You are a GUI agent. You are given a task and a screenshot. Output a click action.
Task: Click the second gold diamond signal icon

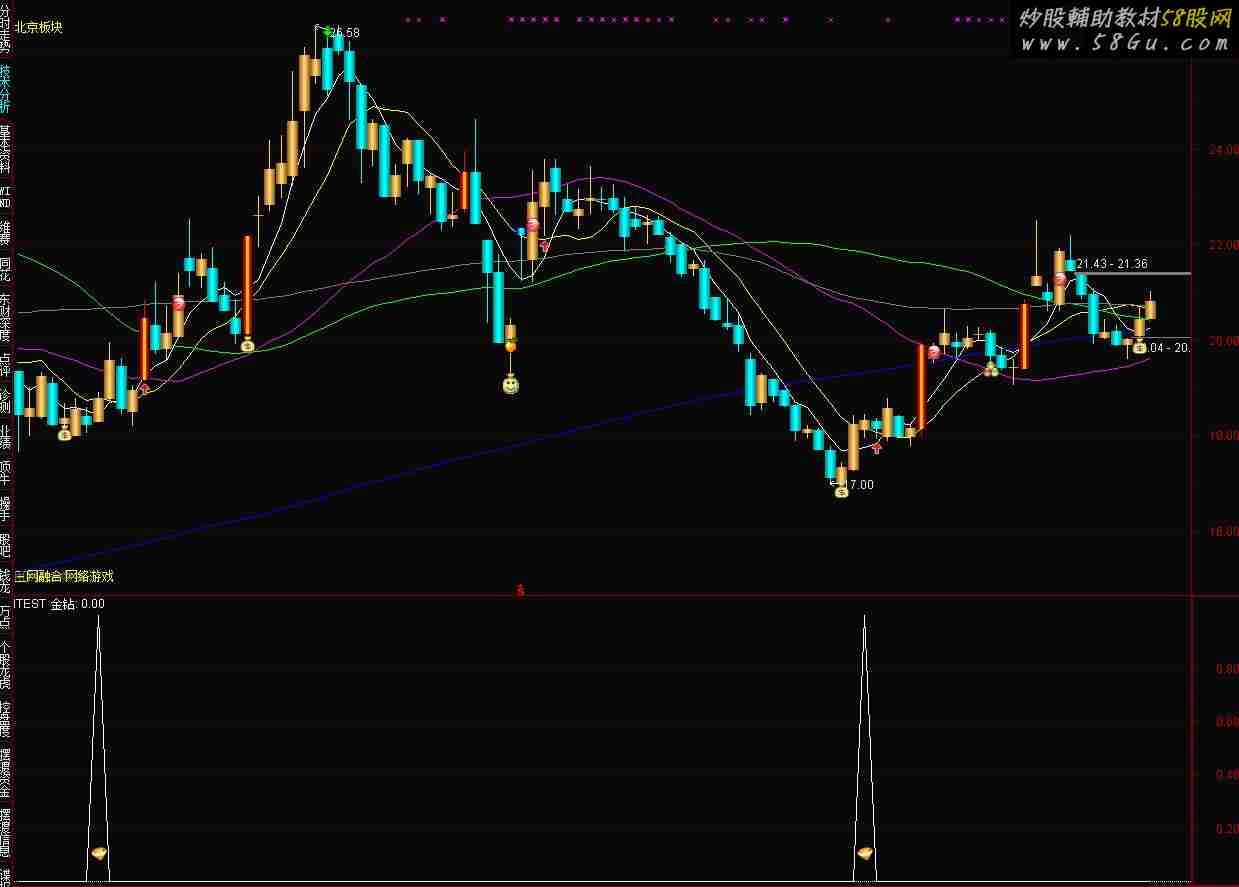pyautogui.click(x=865, y=853)
